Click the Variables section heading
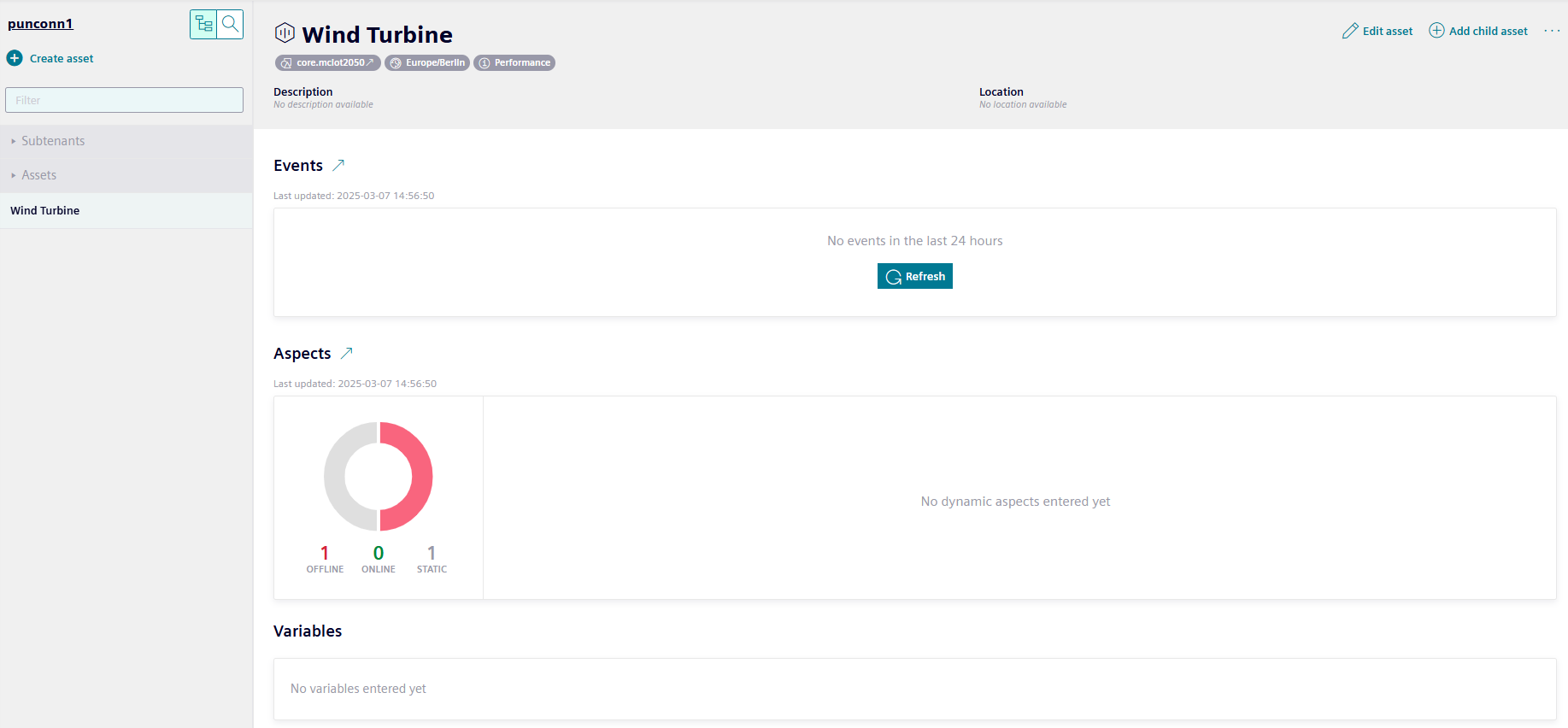 pos(308,631)
